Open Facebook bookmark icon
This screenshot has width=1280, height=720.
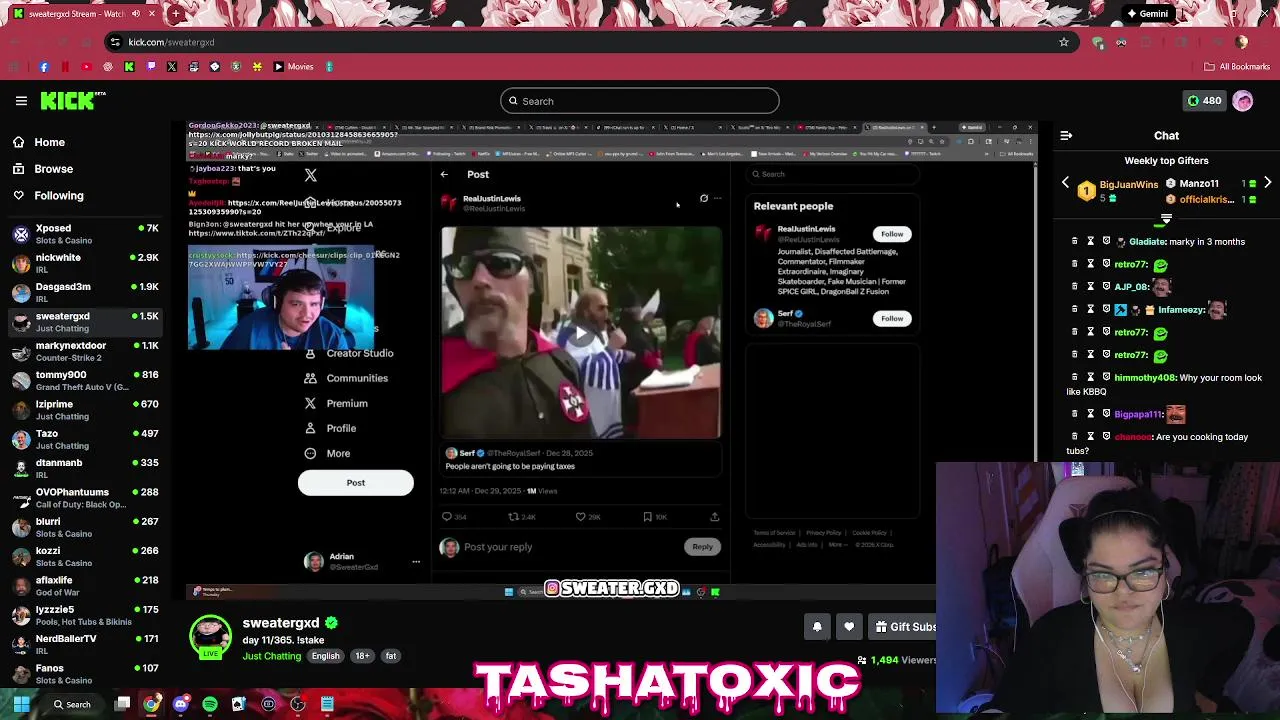coord(43,67)
